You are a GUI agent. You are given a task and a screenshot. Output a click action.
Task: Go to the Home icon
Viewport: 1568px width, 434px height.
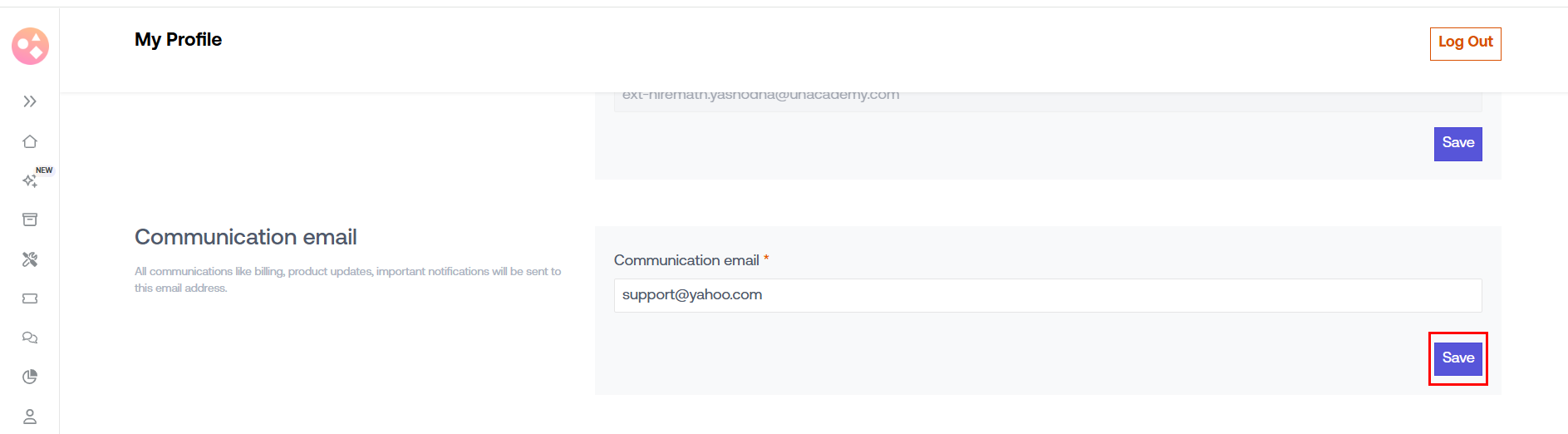[x=30, y=141]
